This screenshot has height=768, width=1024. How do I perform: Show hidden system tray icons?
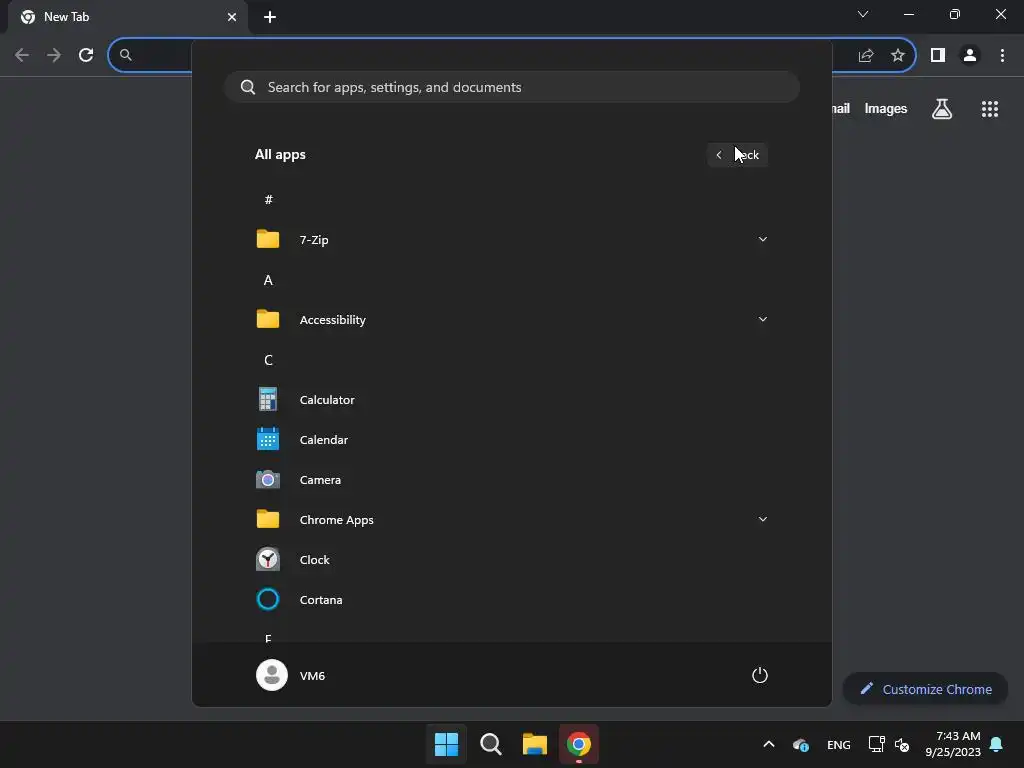[769, 744]
